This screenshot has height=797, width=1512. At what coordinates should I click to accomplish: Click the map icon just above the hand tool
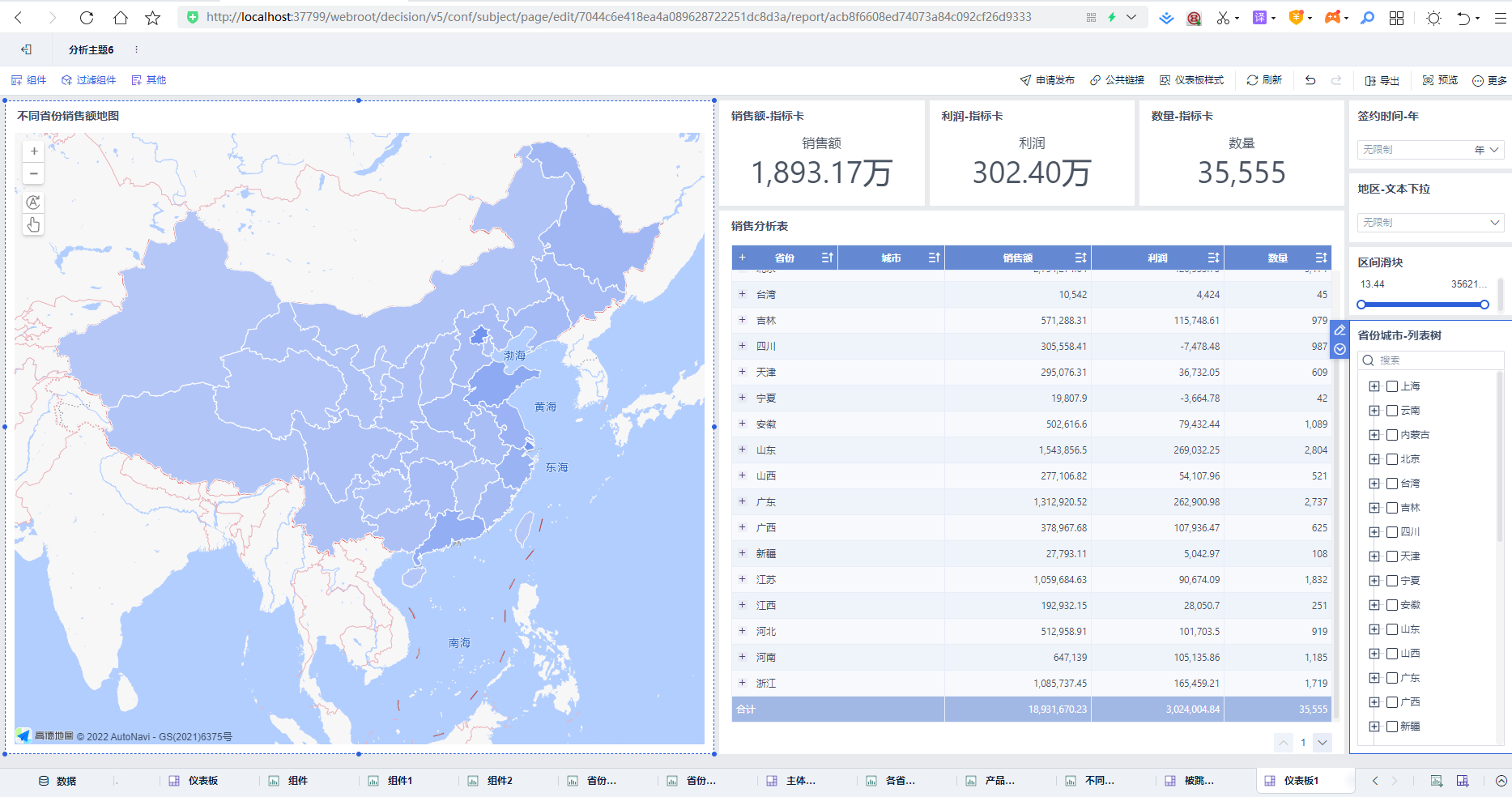[x=33, y=202]
